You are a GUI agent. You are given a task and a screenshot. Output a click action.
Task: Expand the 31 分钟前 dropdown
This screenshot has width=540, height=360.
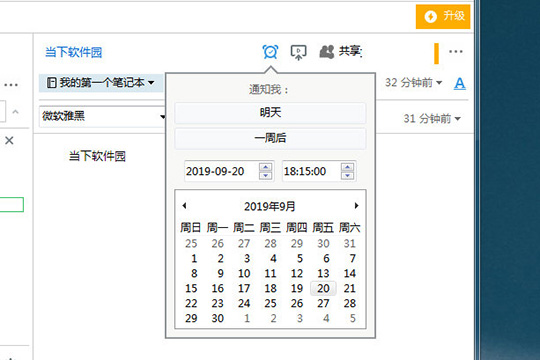[x=432, y=119]
